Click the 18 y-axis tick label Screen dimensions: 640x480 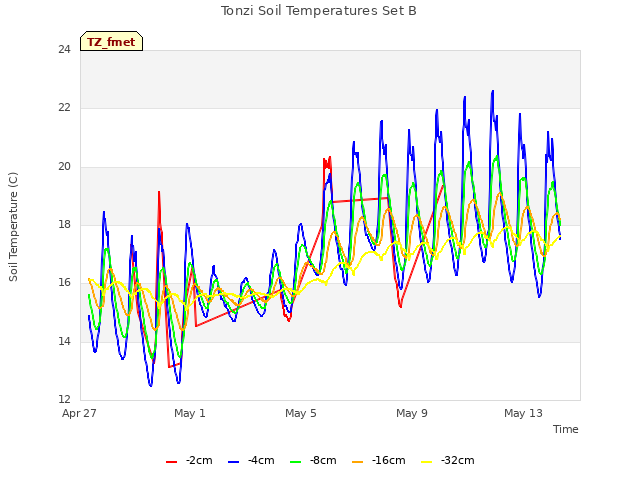(x=64, y=224)
